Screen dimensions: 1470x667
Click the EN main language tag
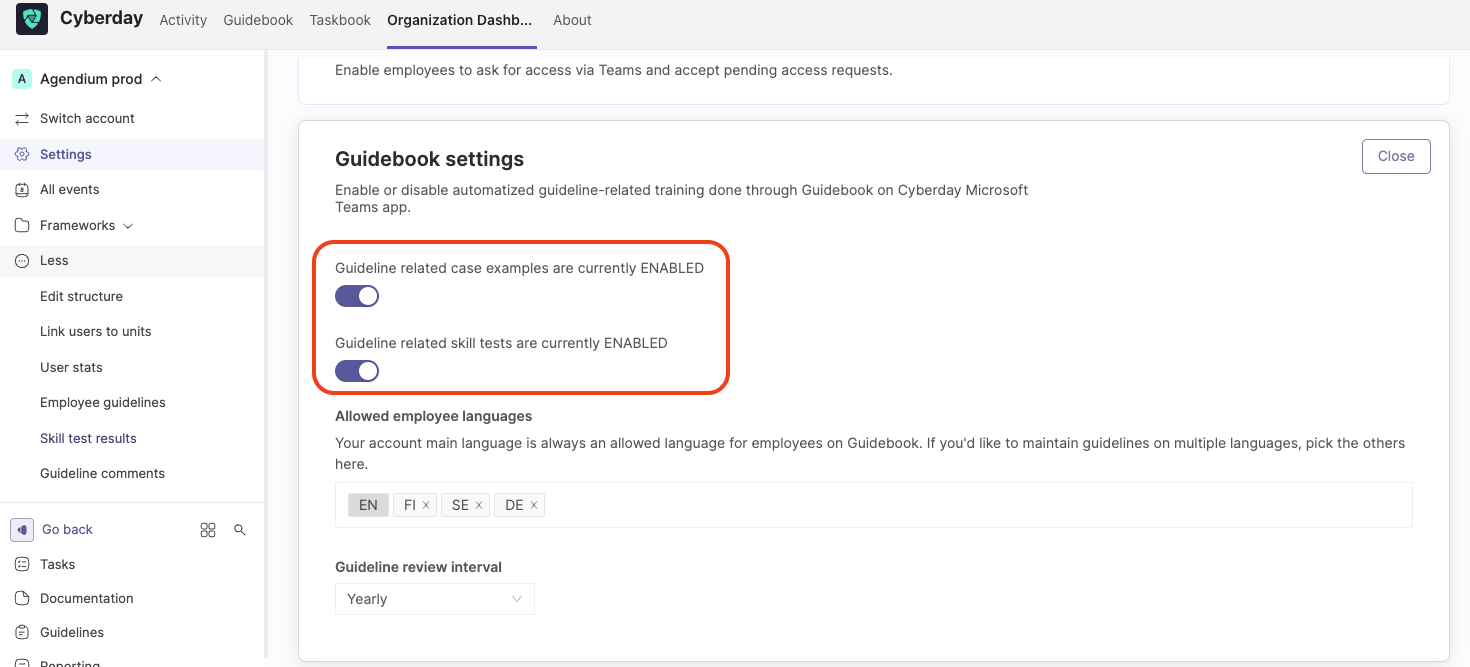(368, 505)
